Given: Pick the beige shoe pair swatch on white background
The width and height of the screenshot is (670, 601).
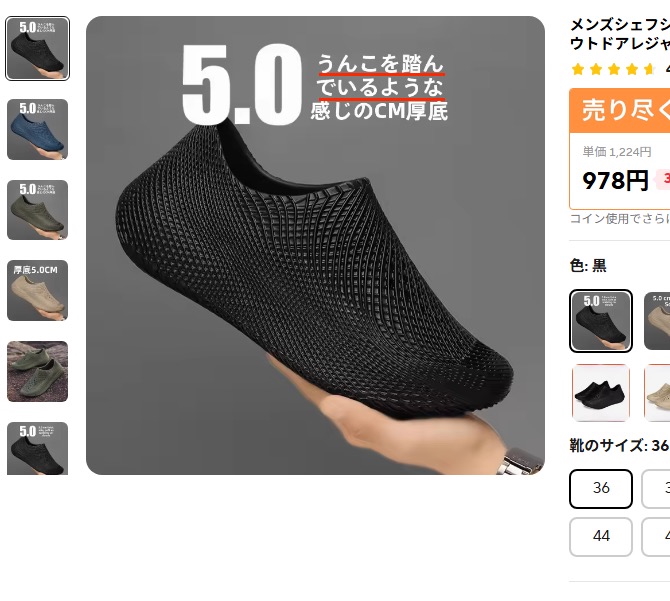Looking at the screenshot, I should [657, 393].
